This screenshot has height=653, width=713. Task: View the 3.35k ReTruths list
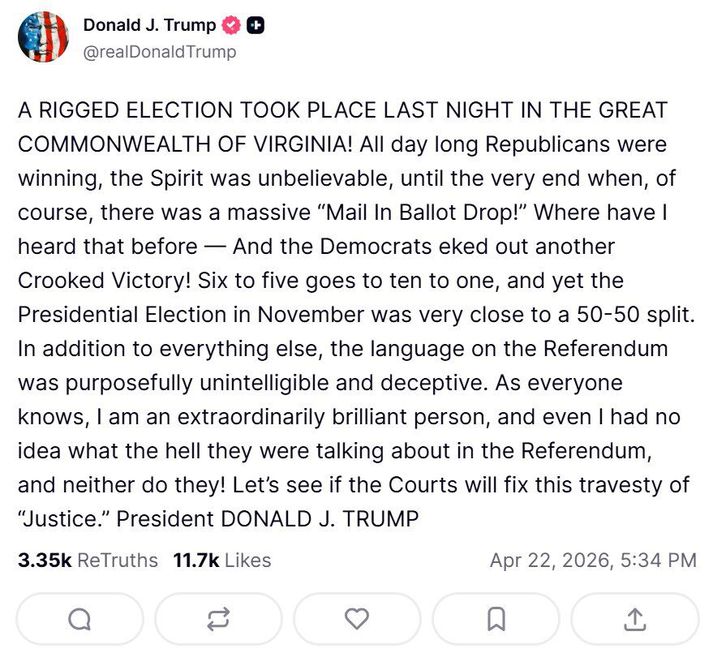(88, 561)
